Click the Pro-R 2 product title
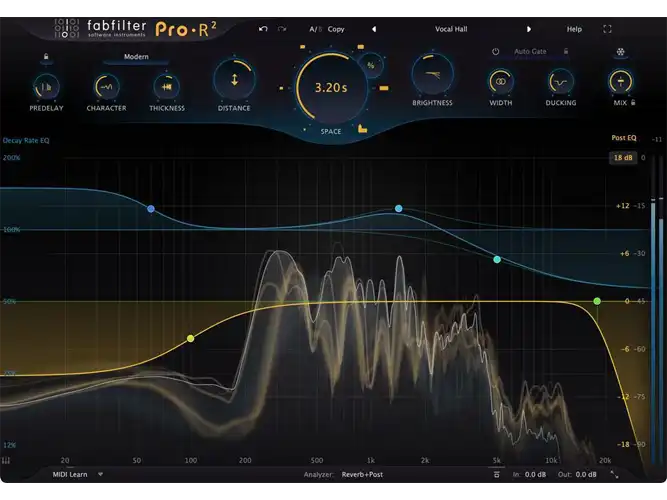Viewport: 667px width, 500px height. [x=186, y=29]
